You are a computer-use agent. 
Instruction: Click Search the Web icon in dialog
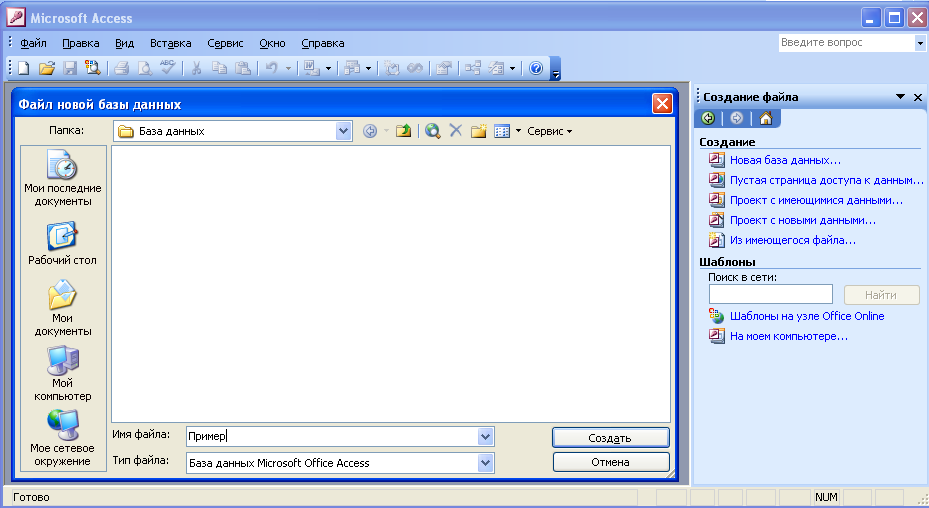click(x=433, y=131)
